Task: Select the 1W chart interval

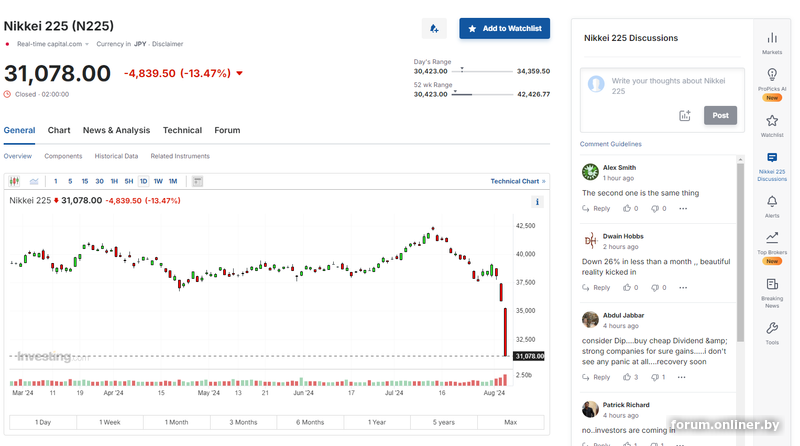Action: (x=158, y=181)
